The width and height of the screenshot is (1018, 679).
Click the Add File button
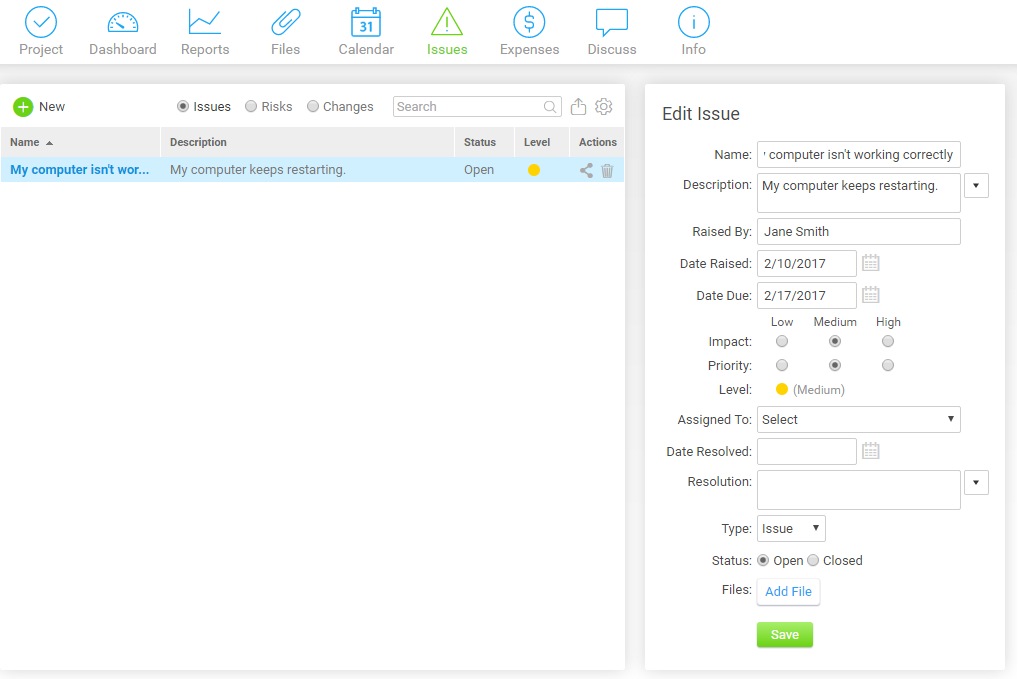(788, 591)
